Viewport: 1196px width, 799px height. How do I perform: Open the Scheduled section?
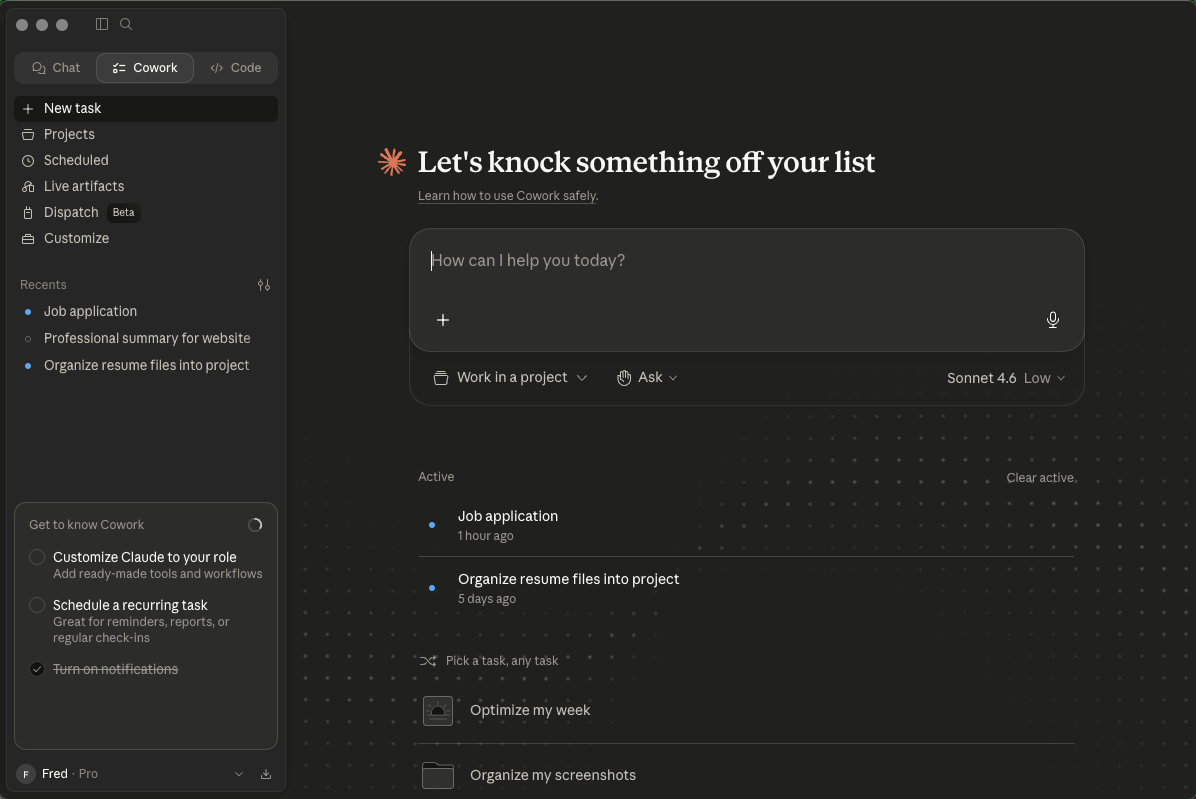[x=146, y=160]
